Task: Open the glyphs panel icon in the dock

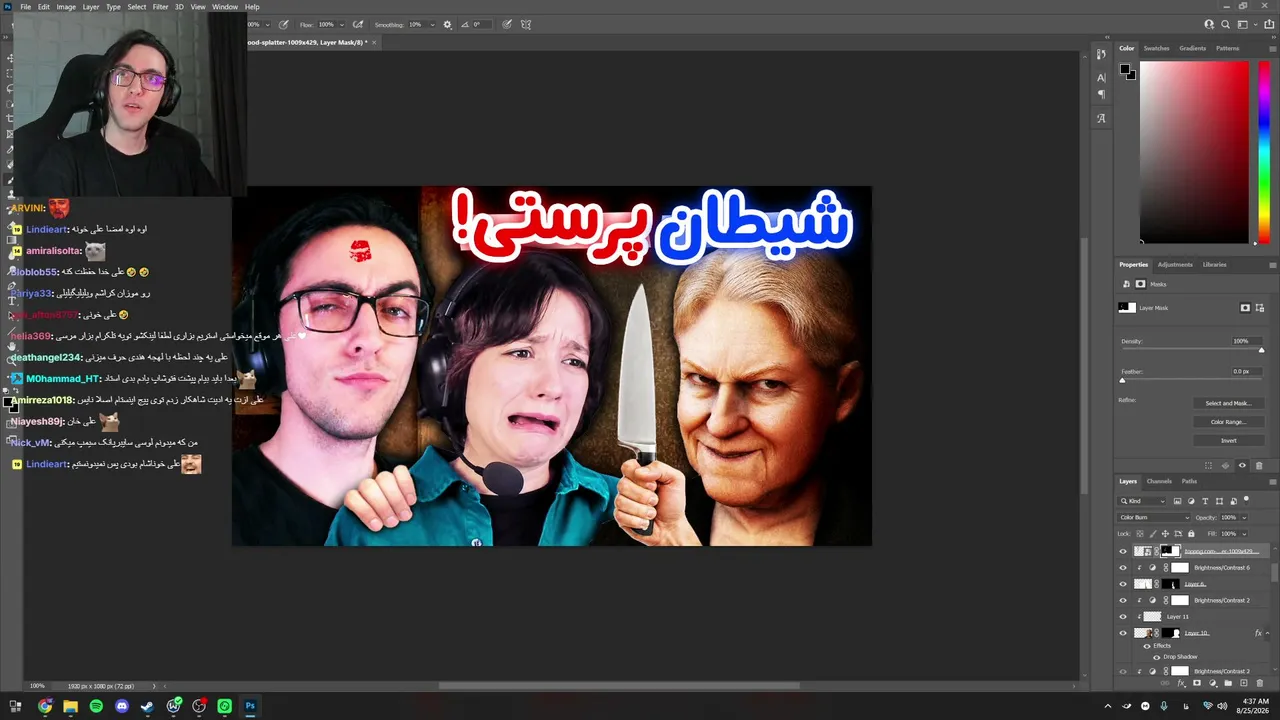Action: (1101, 118)
